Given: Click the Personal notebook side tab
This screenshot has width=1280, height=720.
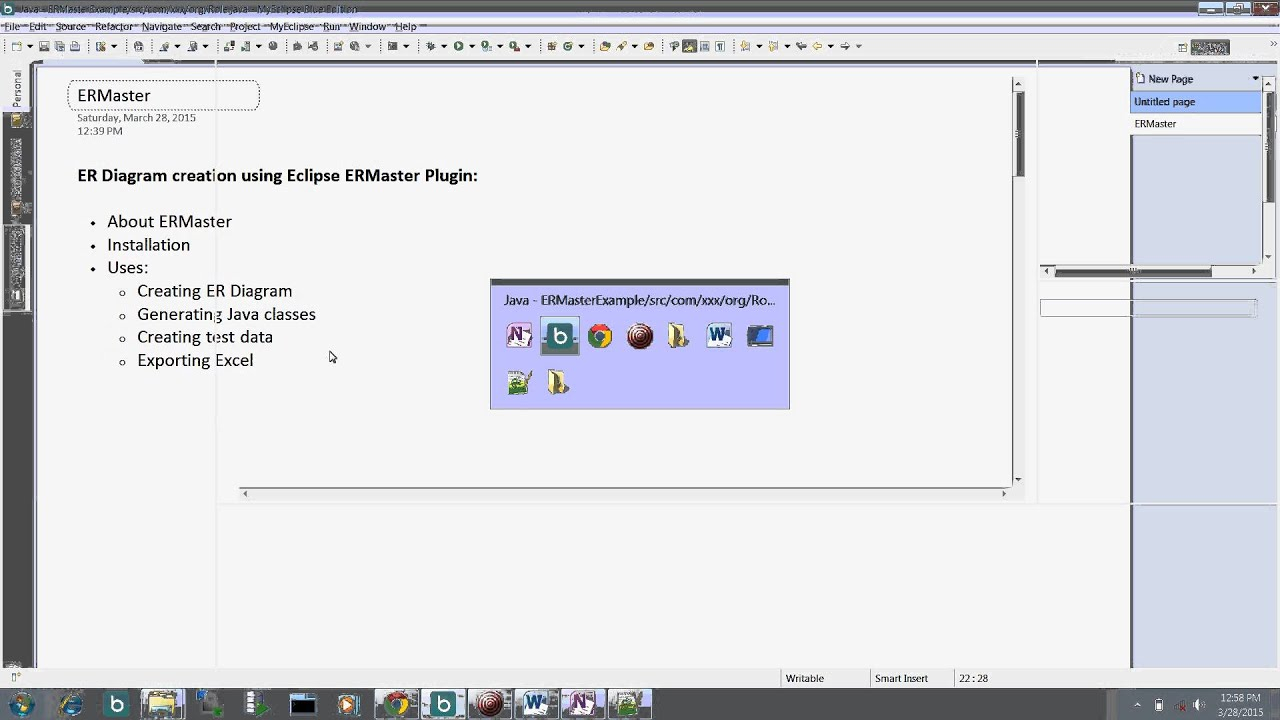Looking at the screenshot, I should pyautogui.click(x=17, y=88).
